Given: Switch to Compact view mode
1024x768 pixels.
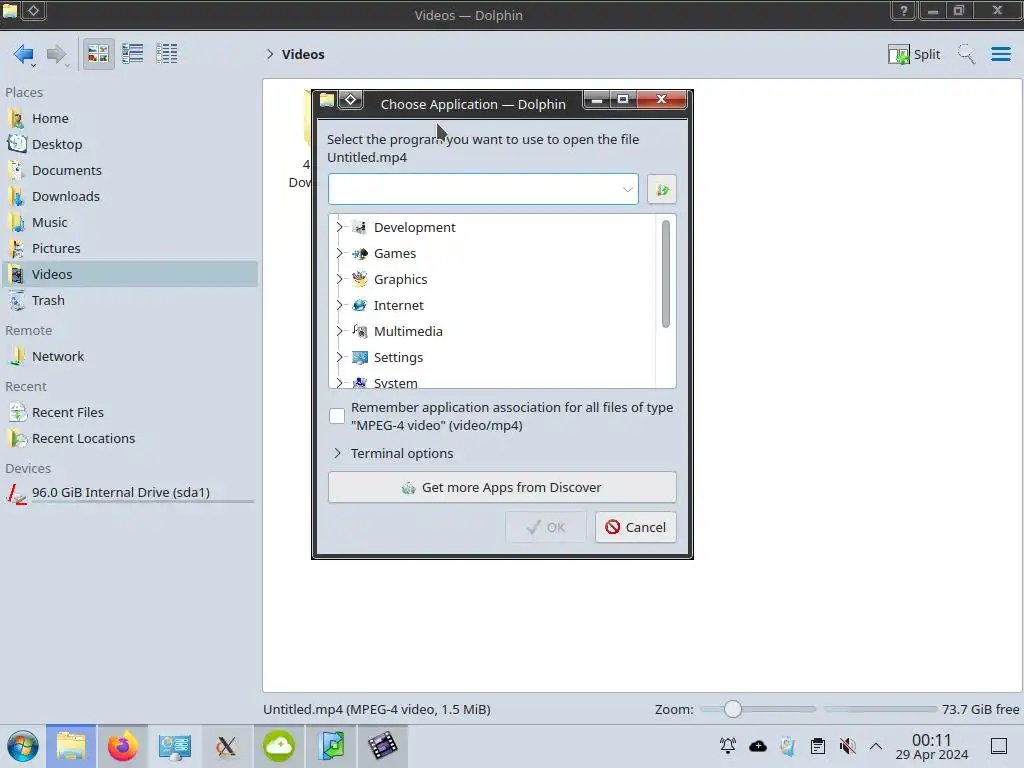Looking at the screenshot, I should coord(133,54).
